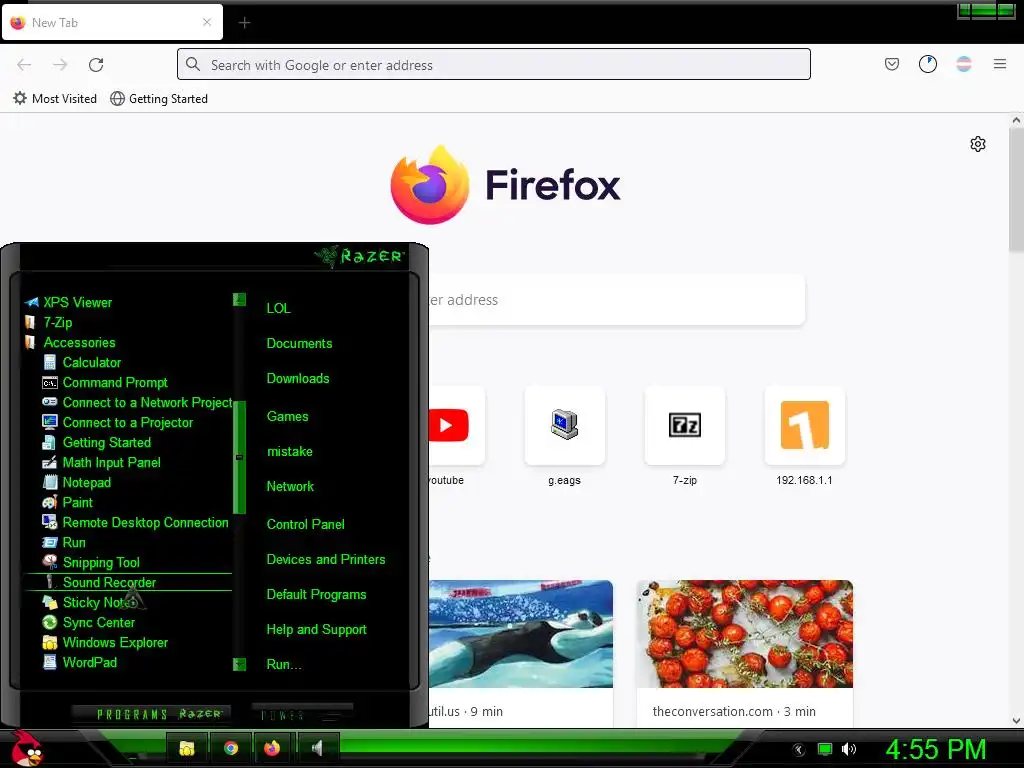The image size is (1024, 768).
Task: Open Run in the Accessories list
Action: [64, 543]
